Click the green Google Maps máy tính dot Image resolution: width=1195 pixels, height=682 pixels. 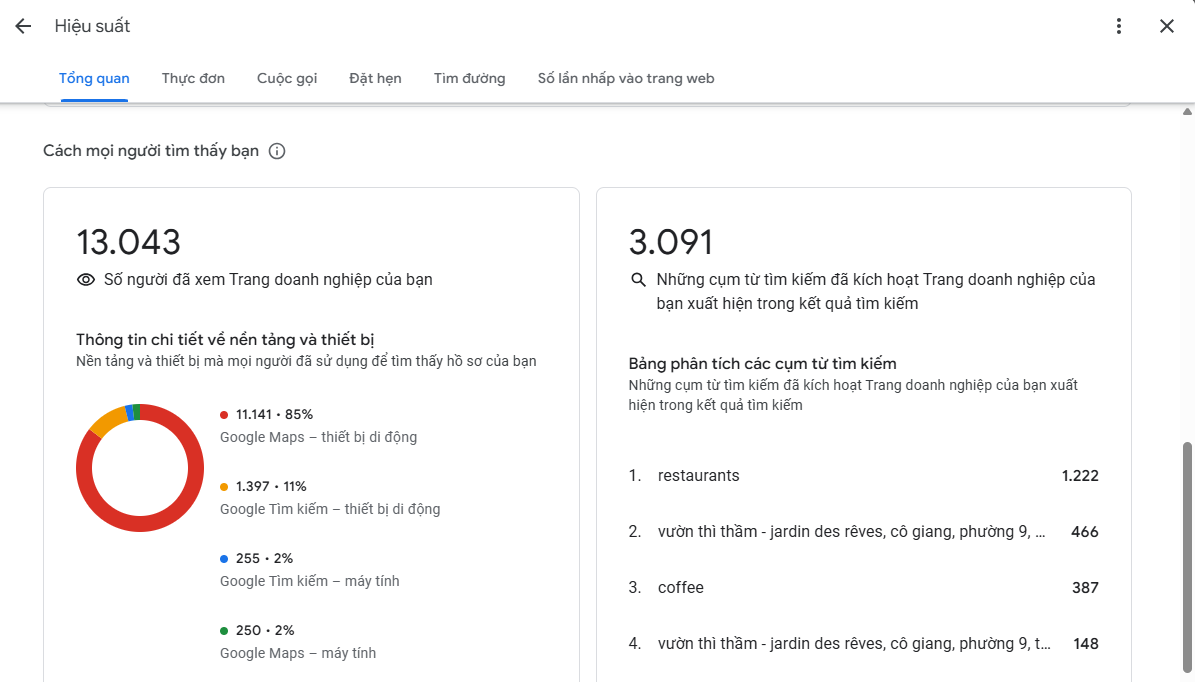[224, 631]
